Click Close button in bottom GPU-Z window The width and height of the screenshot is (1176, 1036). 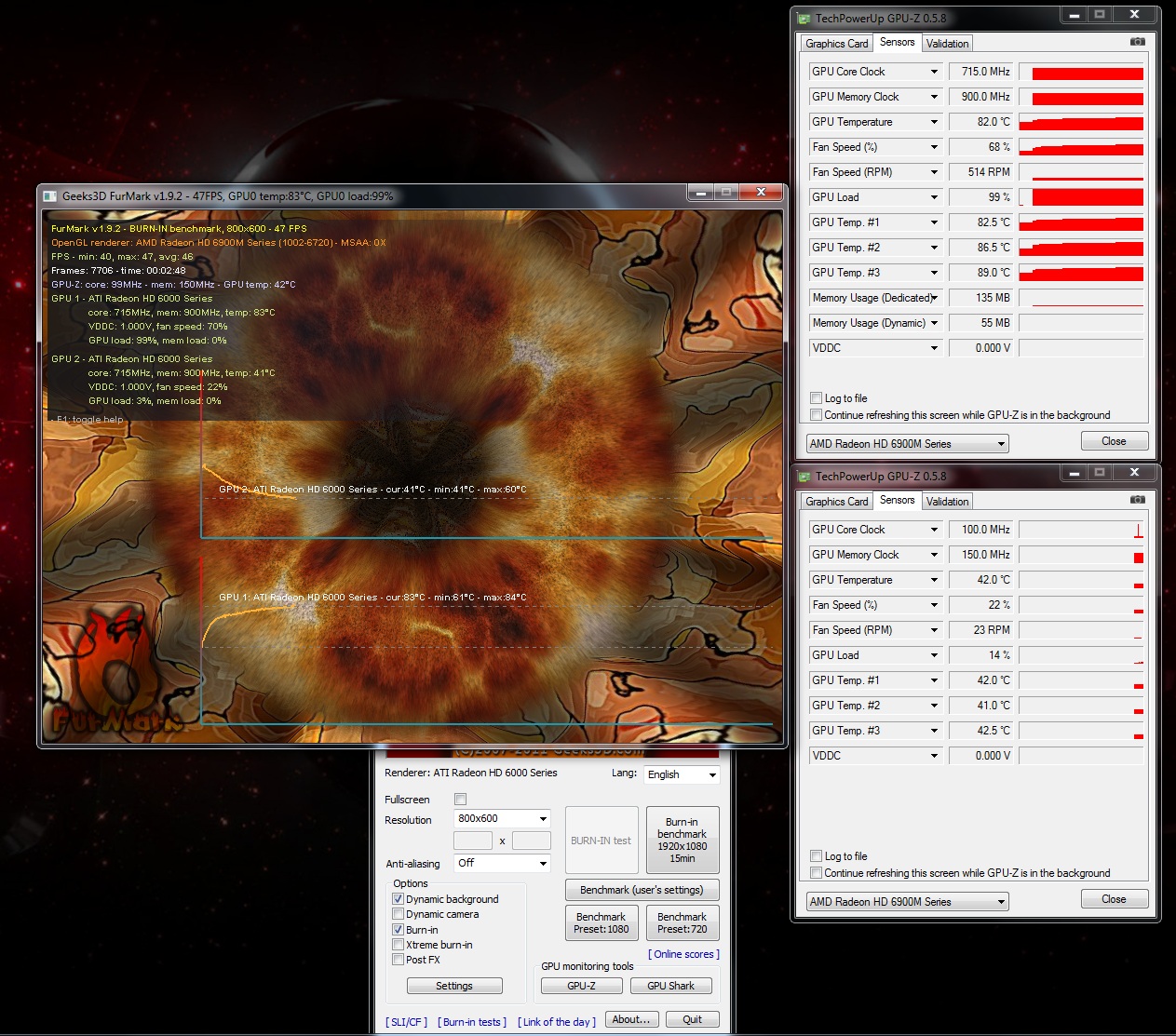[x=1114, y=899]
